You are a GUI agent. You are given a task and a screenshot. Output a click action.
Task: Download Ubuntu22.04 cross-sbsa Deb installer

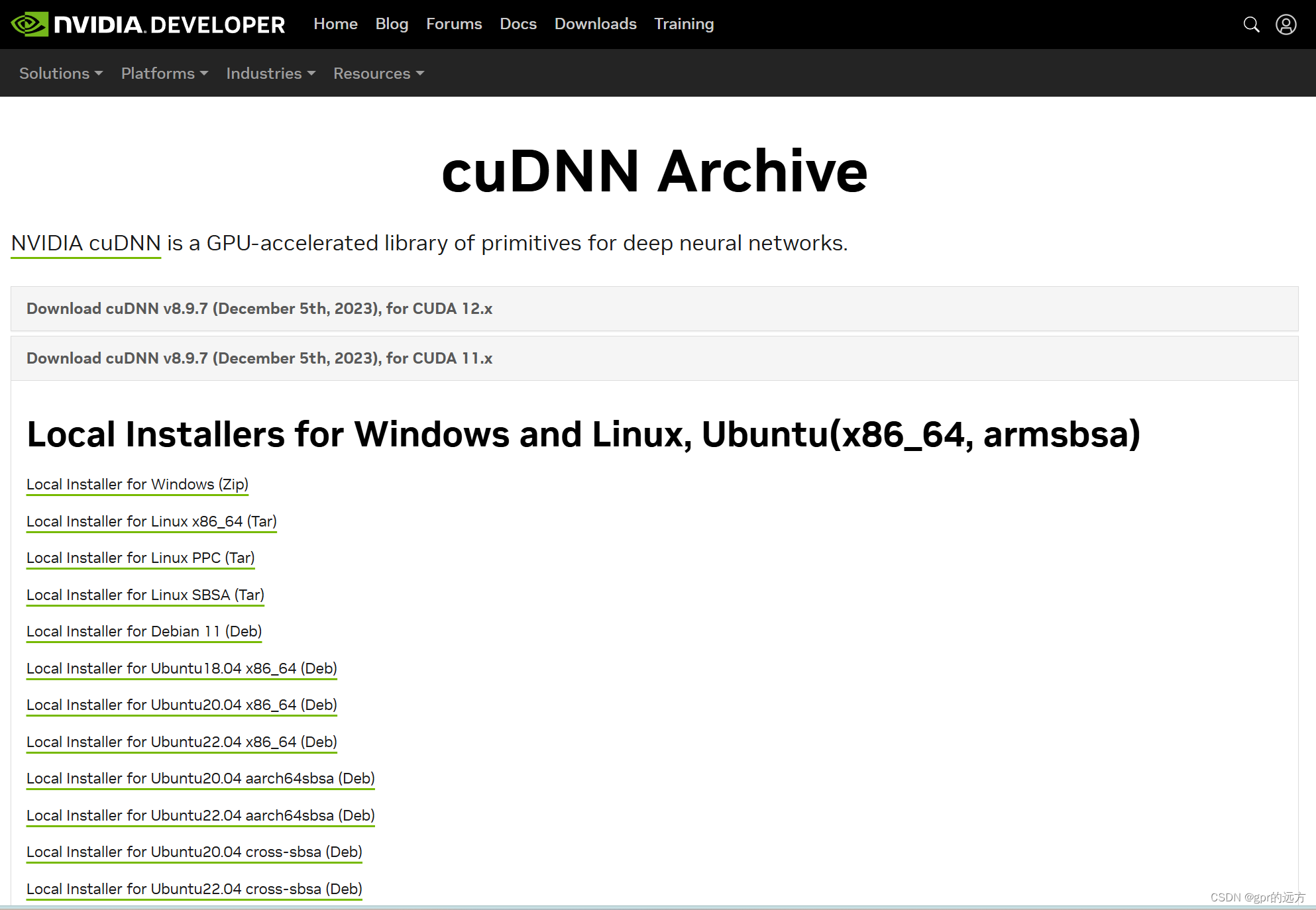pos(194,889)
